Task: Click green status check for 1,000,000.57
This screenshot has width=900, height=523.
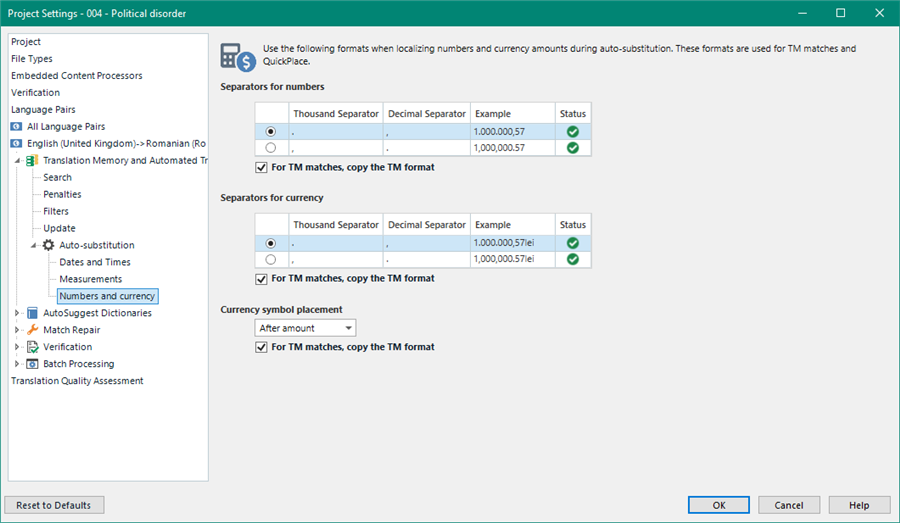Action: tap(572, 148)
